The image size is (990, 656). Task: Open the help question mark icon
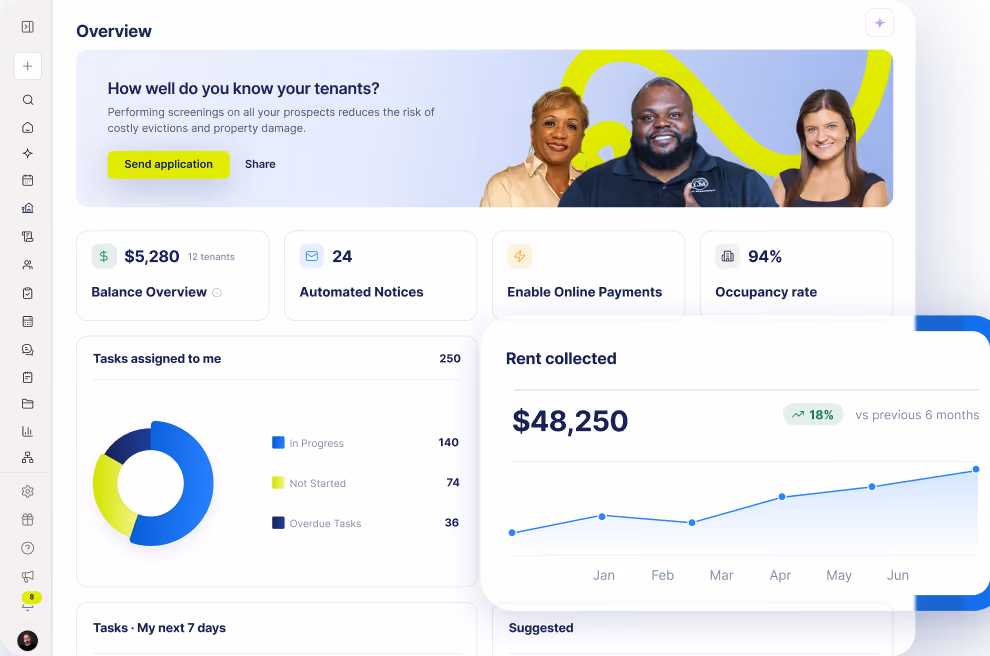[x=28, y=548]
